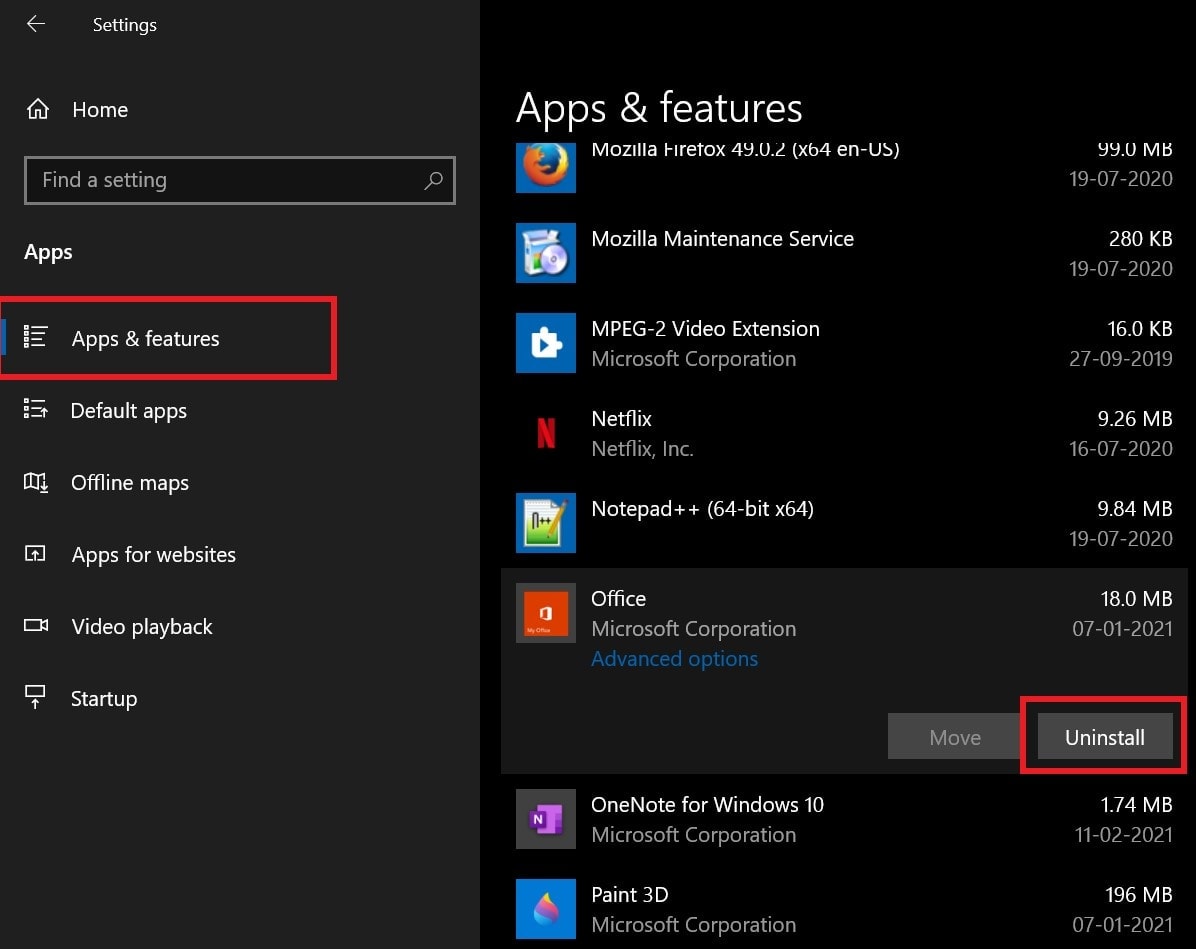Viewport: 1196px width, 949px height.
Task: Click the Apps & features list icon
Action: coord(36,337)
